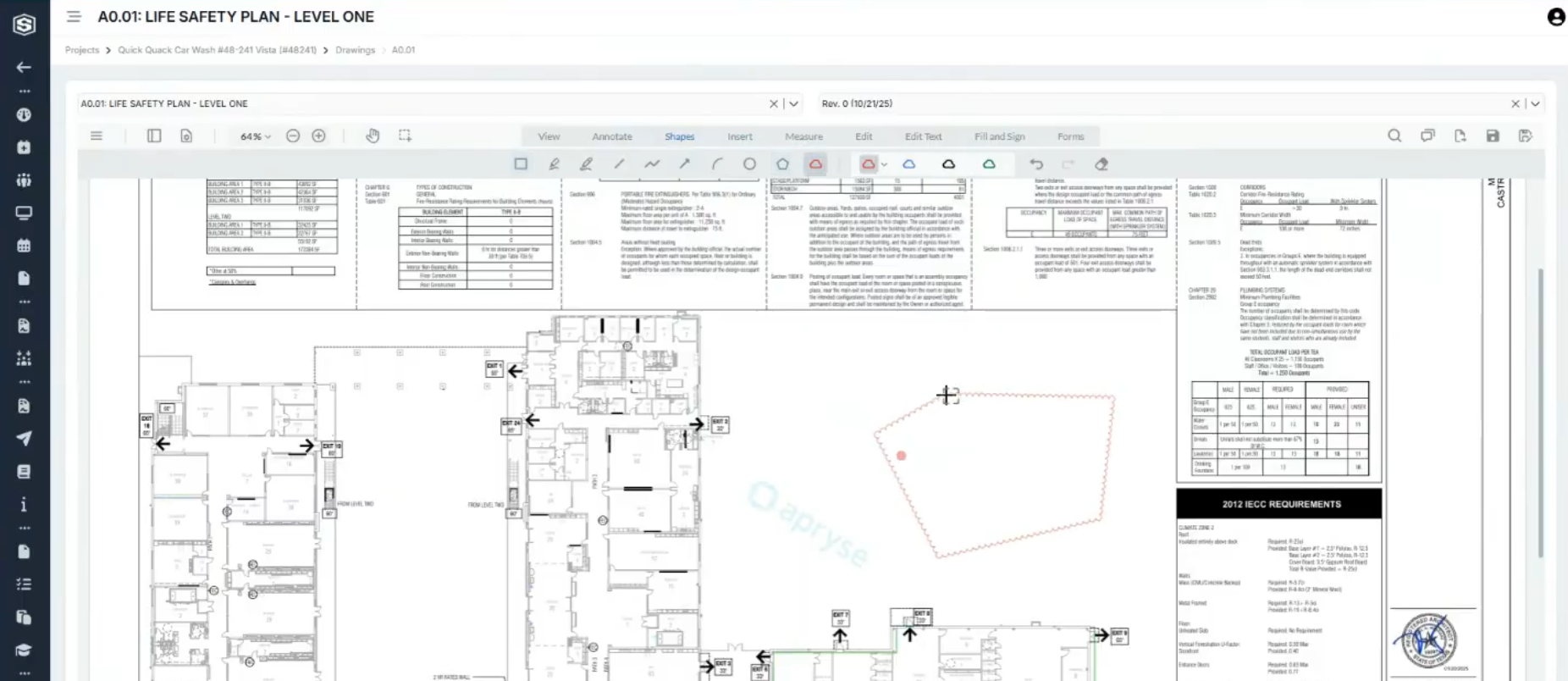This screenshot has width=1568, height=681.
Task: Toggle the left side panel
Action: point(154,136)
